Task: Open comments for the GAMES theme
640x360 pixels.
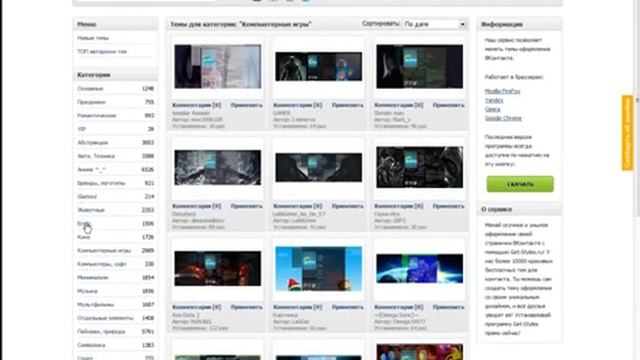Action: click(x=298, y=105)
